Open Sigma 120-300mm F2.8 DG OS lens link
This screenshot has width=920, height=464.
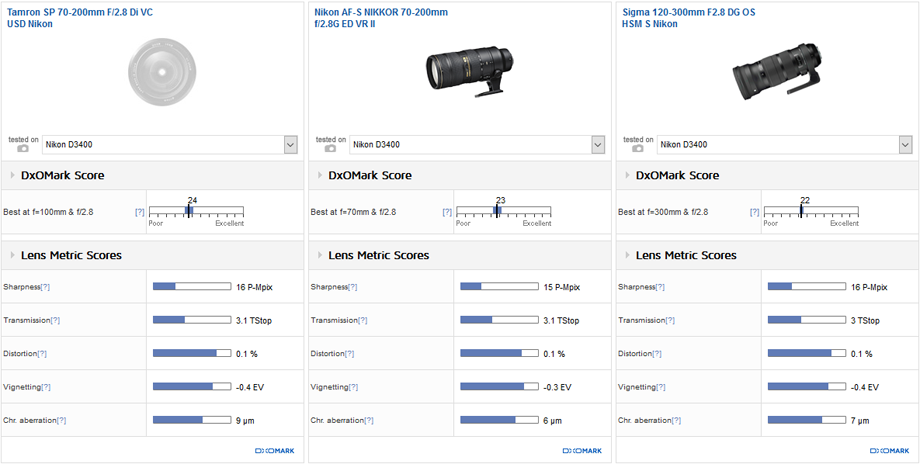point(689,18)
